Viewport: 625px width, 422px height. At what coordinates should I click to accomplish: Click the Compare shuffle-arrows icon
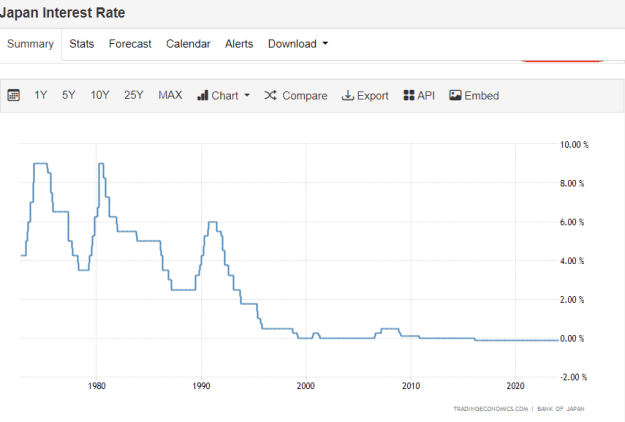coord(270,95)
